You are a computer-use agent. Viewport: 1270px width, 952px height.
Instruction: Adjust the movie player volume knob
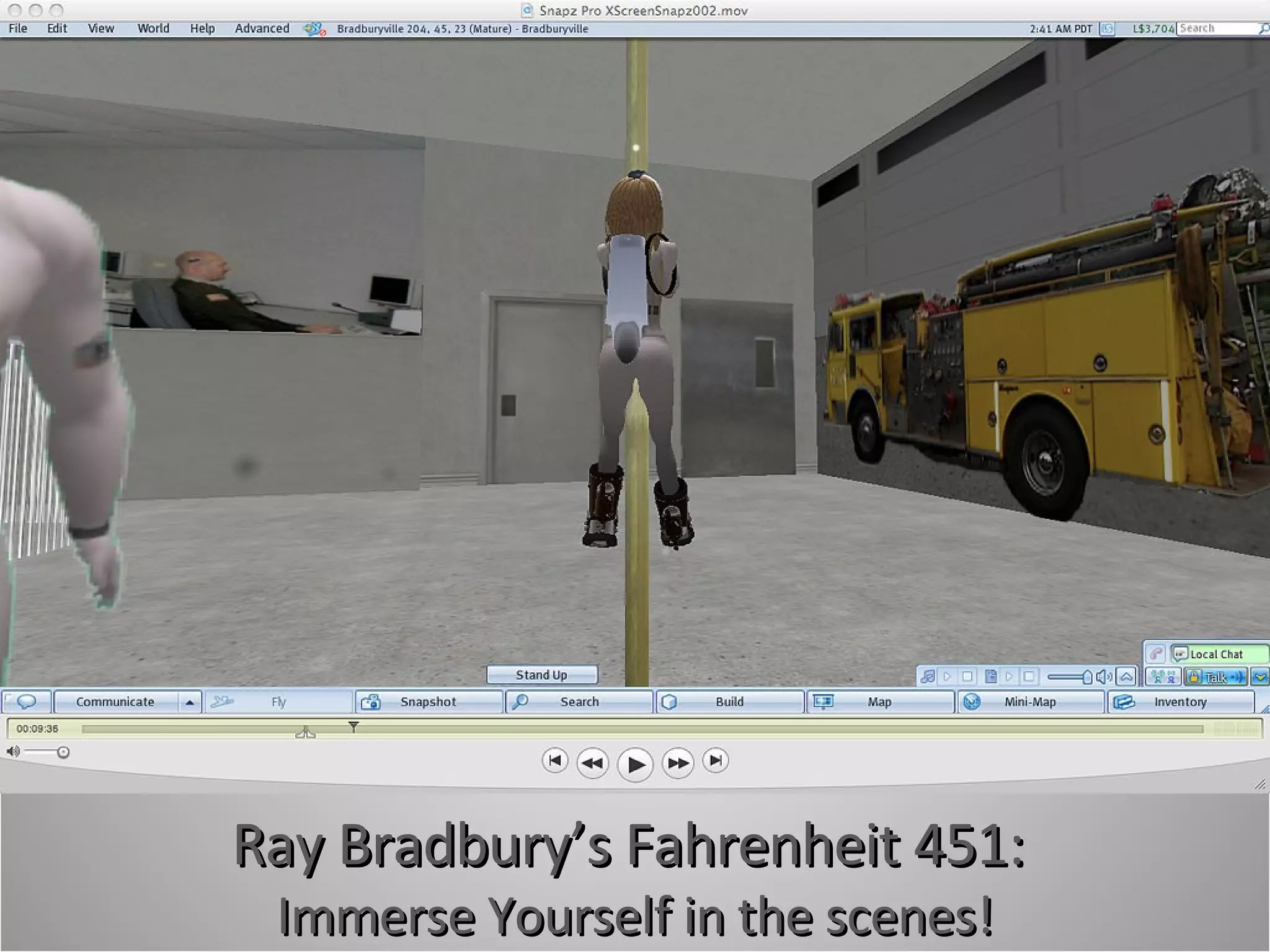(x=63, y=752)
